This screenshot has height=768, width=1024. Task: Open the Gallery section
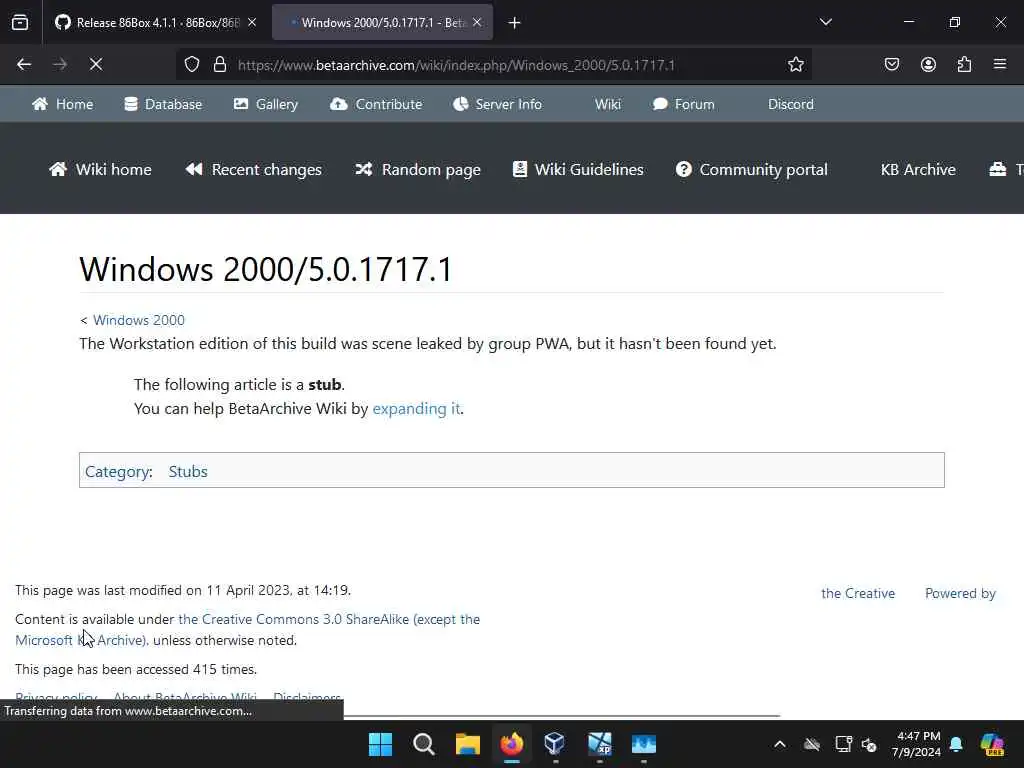(x=266, y=104)
